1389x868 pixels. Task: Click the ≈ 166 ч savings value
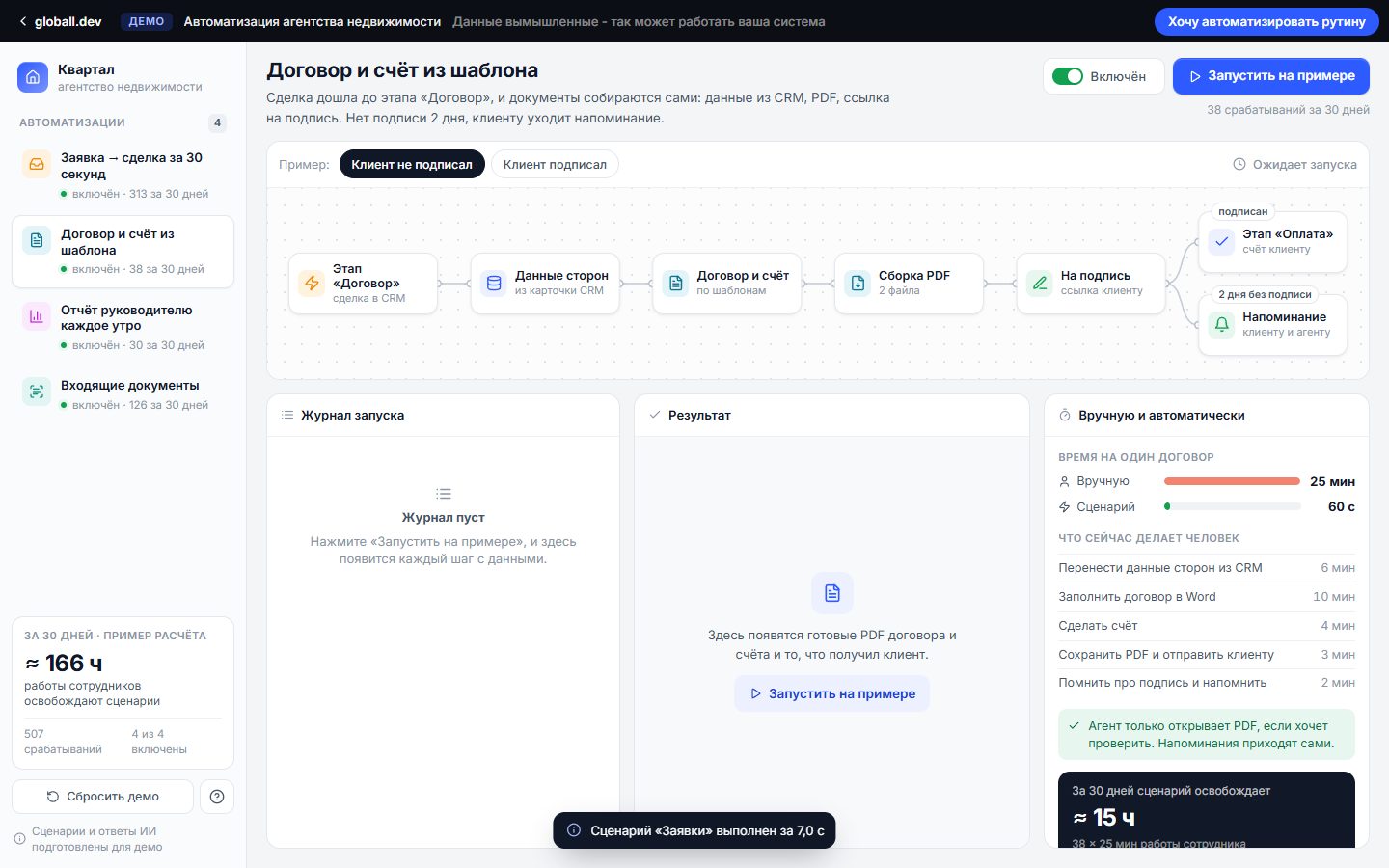tap(64, 664)
